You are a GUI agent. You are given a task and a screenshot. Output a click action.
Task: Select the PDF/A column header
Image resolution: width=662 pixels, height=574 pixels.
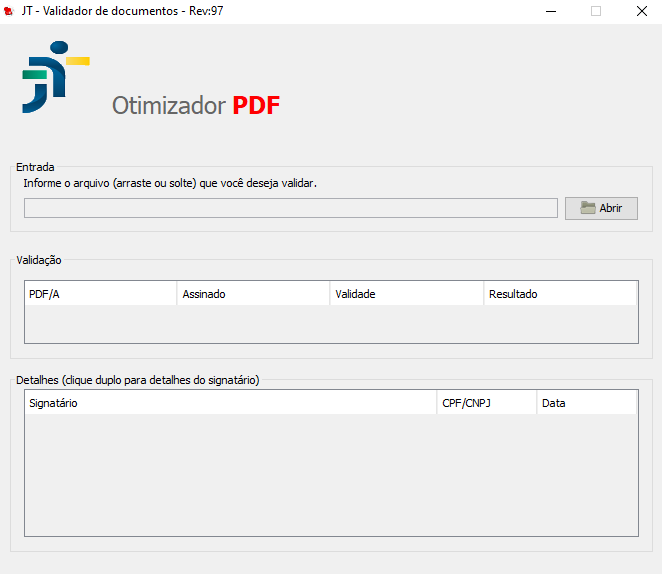click(x=100, y=294)
